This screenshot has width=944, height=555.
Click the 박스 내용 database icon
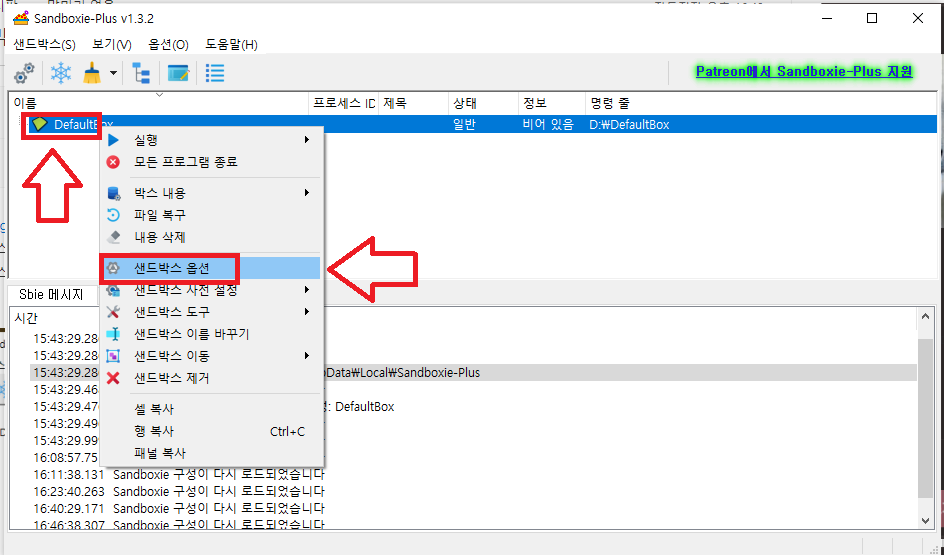tap(113, 193)
